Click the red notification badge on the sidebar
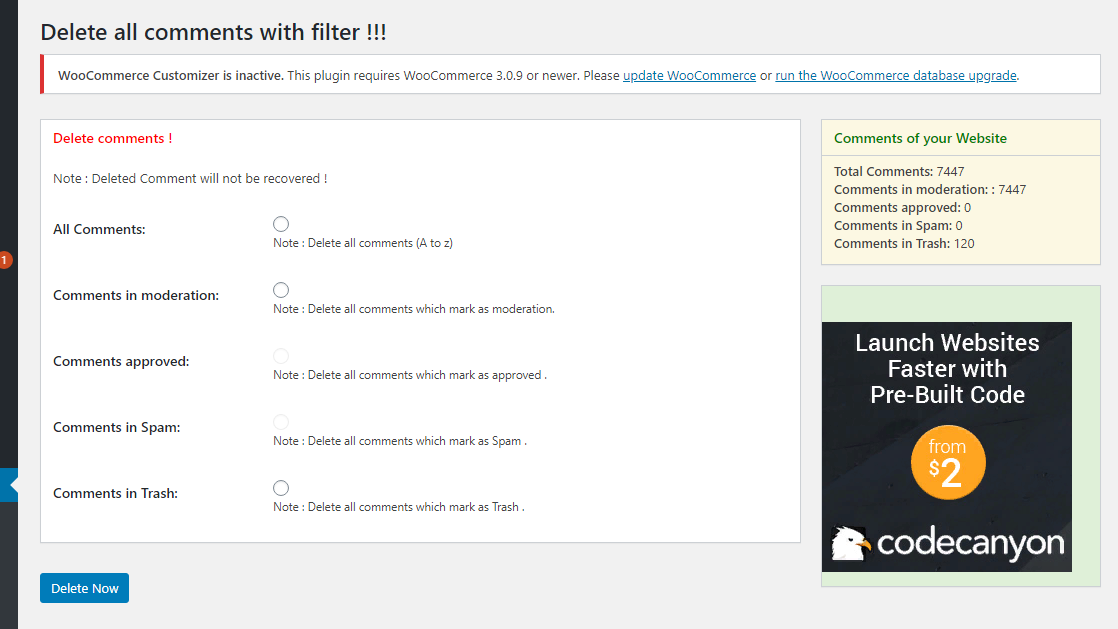 [5, 259]
